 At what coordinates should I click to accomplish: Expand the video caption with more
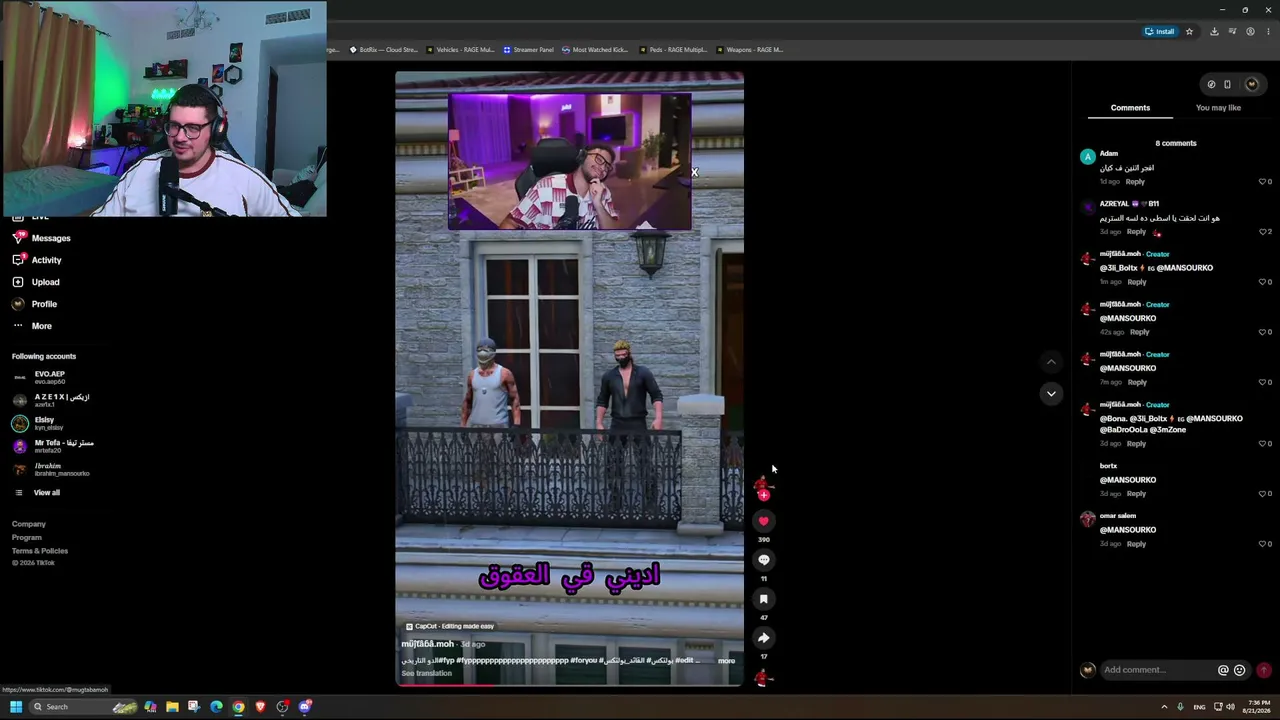[726, 661]
